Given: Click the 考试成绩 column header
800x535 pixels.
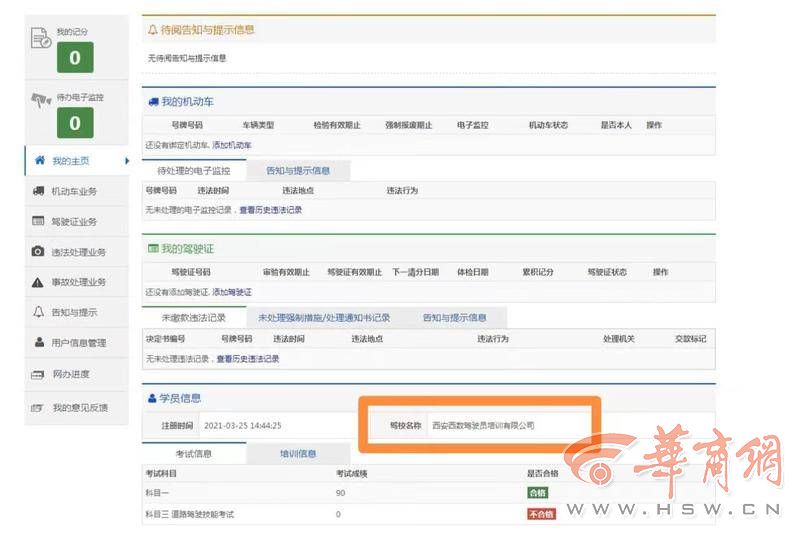Looking at the screenshot, I should pyautogui.click(x=352, y=474).
